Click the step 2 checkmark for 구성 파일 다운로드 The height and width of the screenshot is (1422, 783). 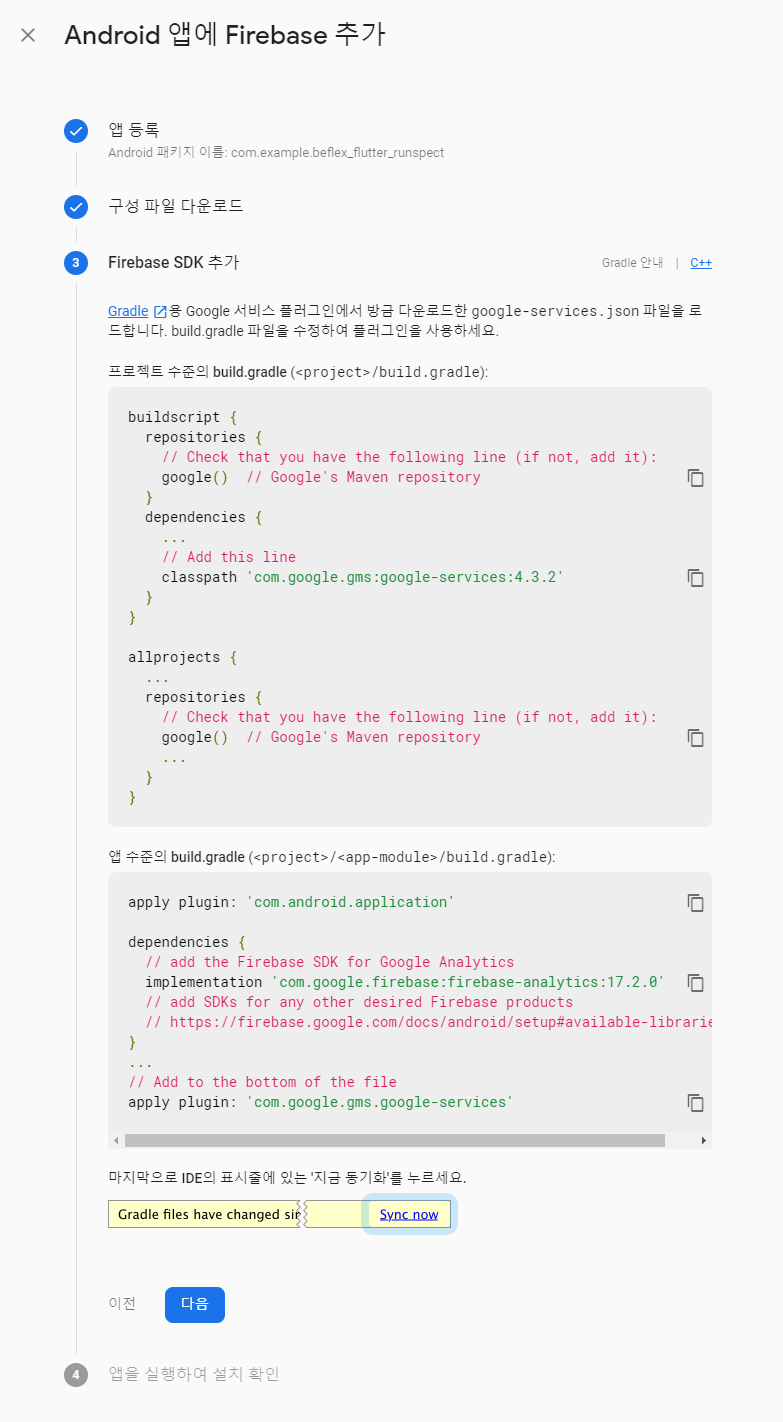coord(76,207)
